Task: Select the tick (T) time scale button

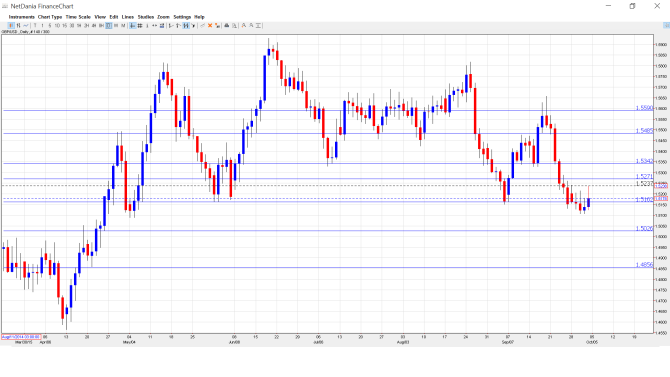Action: [x=35, y=26]
